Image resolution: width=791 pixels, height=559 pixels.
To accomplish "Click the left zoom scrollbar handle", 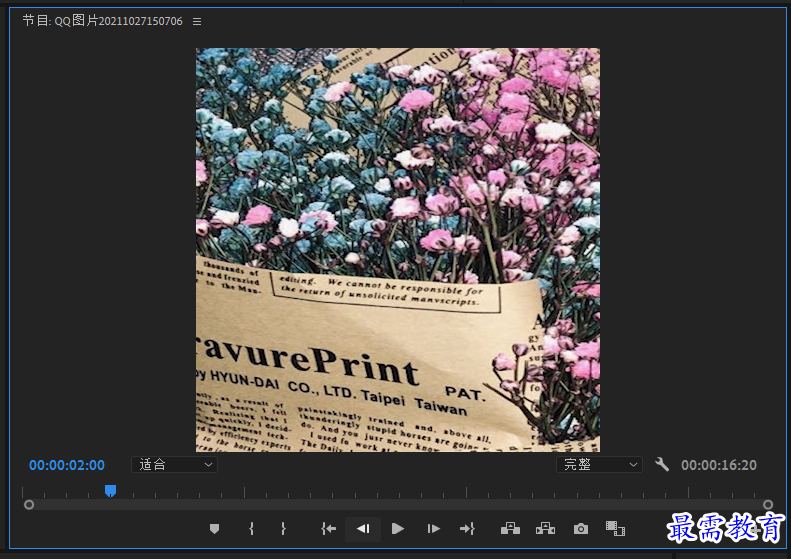I will pyautogui.click(x=29, y=505).
